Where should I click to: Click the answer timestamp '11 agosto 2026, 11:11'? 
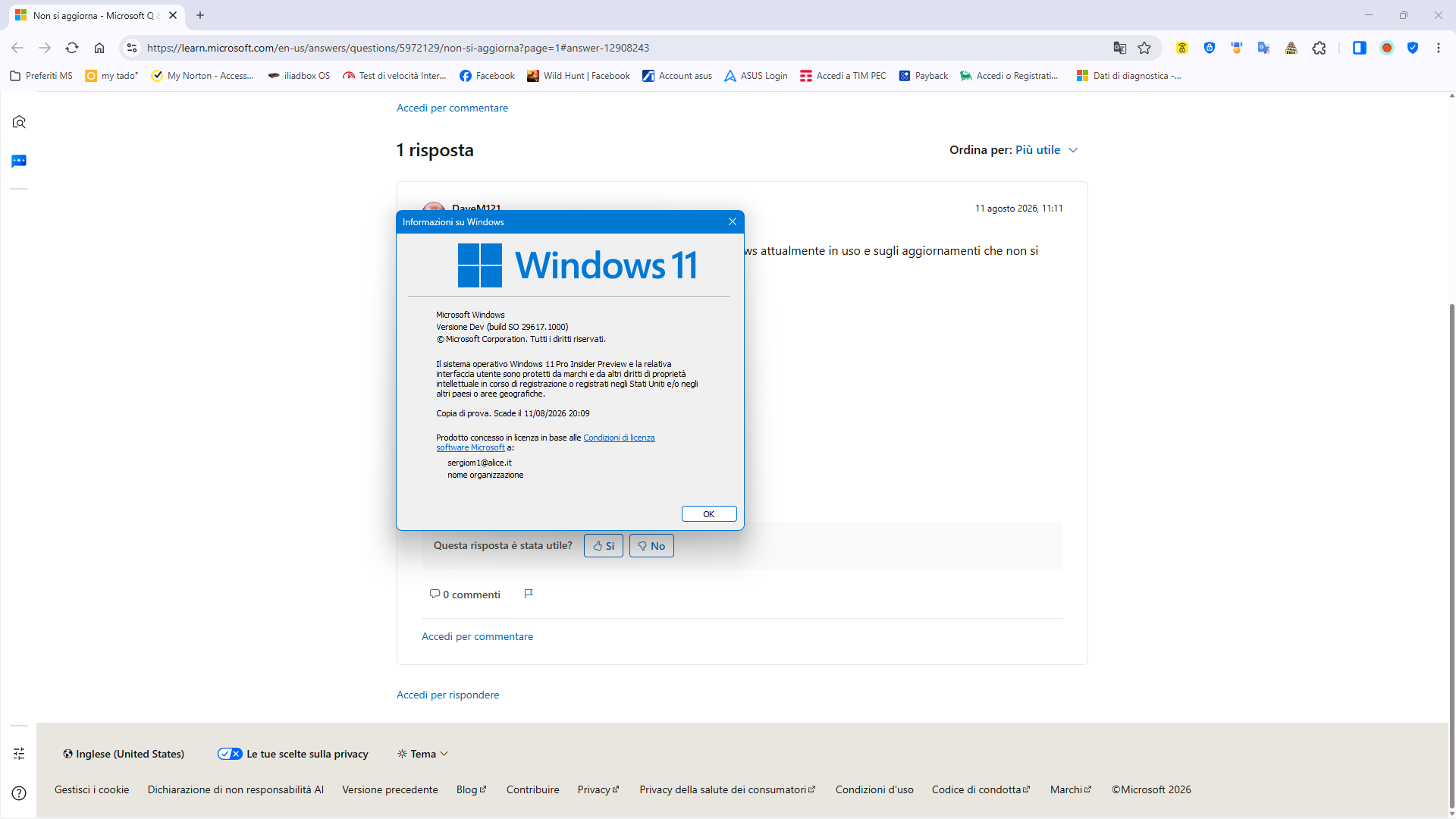1018,209
